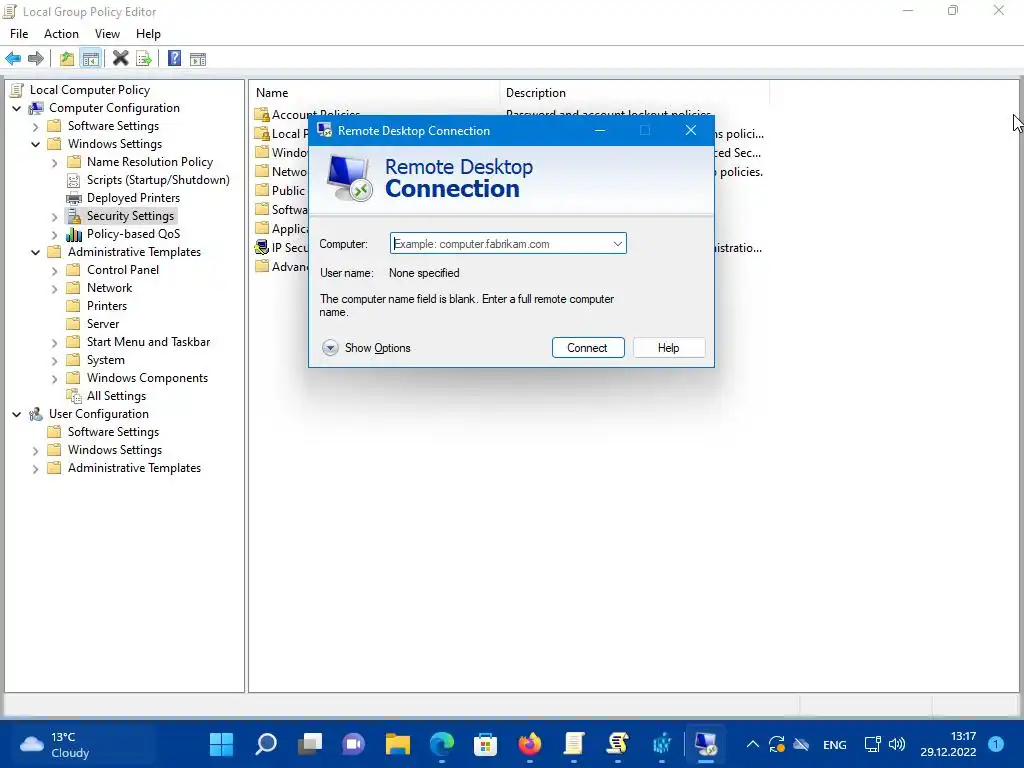Select Printers folder in the tree

[106, 306]
